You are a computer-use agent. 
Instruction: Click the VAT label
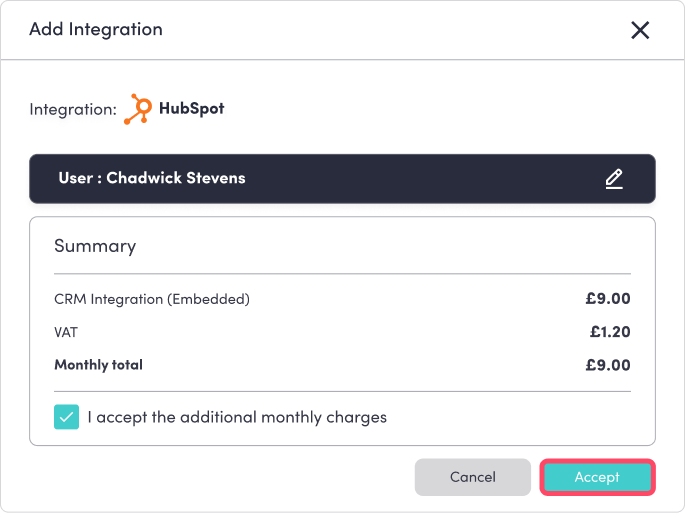66,331
